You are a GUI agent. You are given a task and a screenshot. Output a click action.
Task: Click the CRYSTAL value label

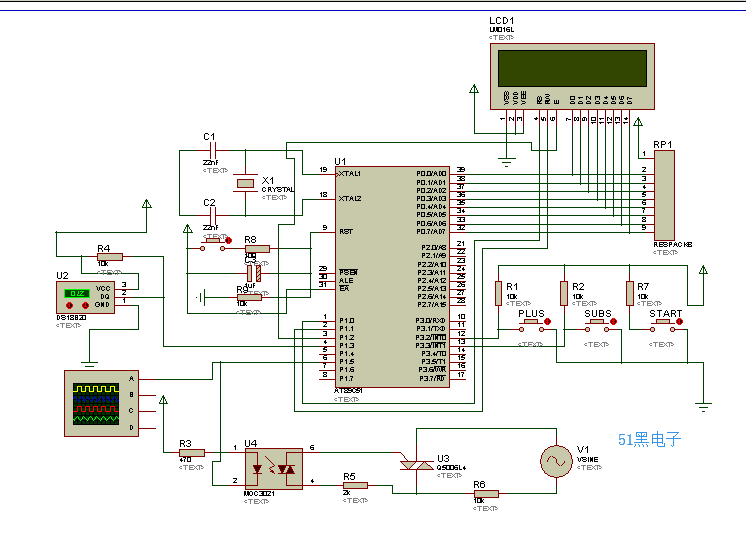tap(278, 190)
